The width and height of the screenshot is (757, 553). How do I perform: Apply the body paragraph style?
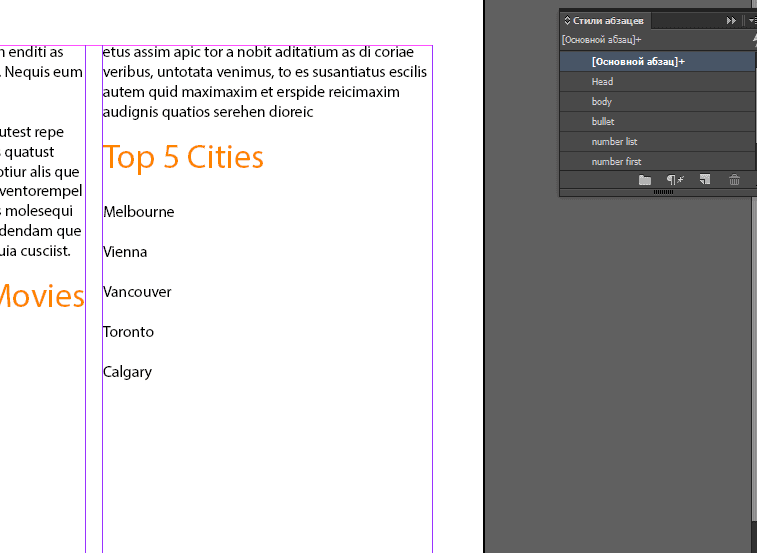tap(602, 102)
